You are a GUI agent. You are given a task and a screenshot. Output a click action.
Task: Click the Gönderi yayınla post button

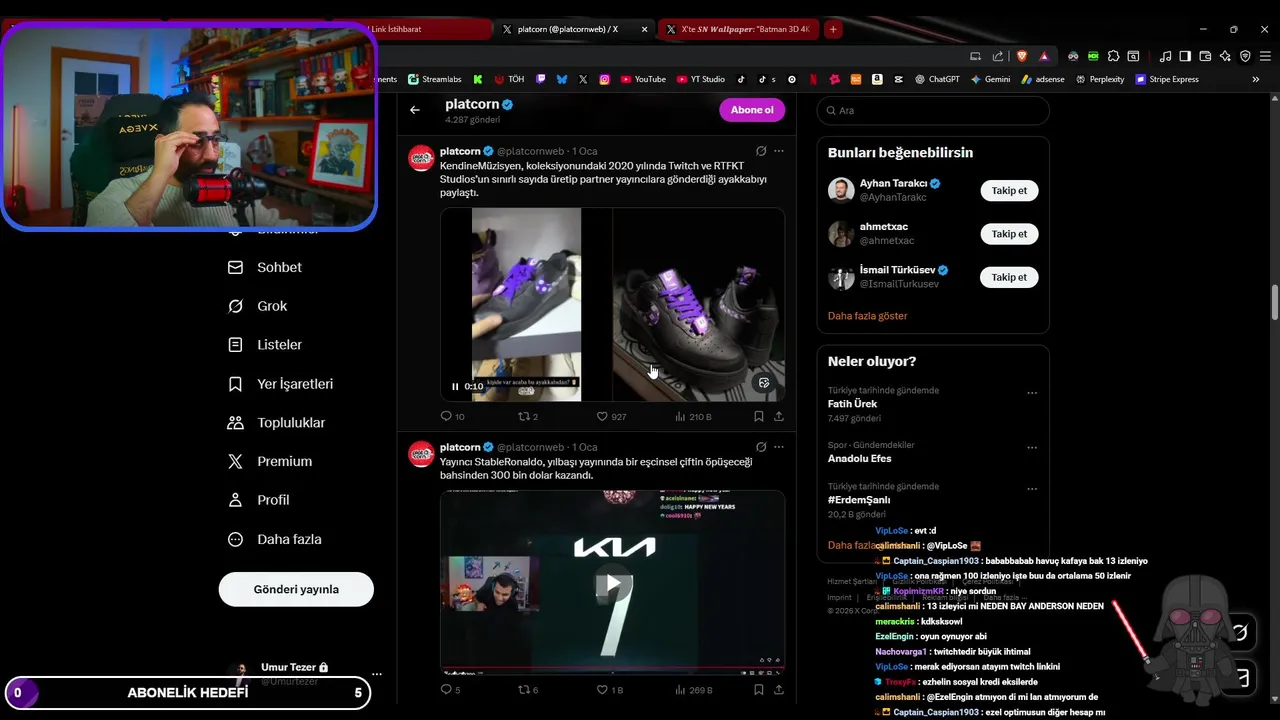(x=296, y=589)
